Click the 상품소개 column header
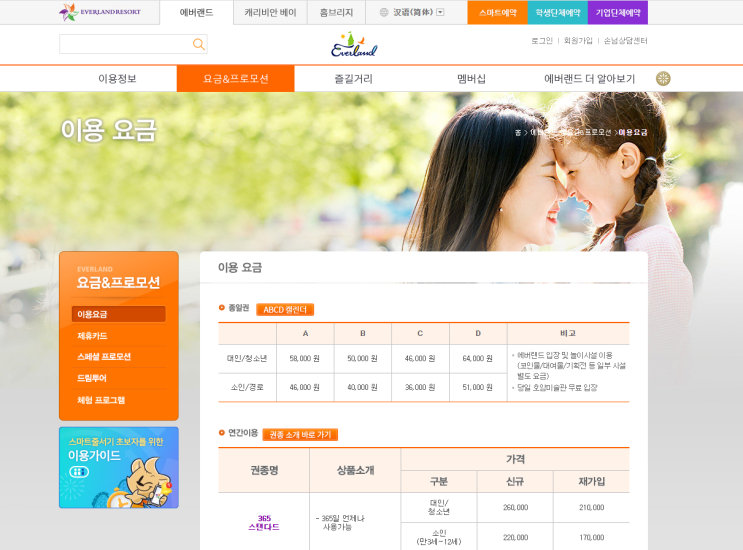The image size is (743, 550). pyautogui.click(x=355, y=470)
